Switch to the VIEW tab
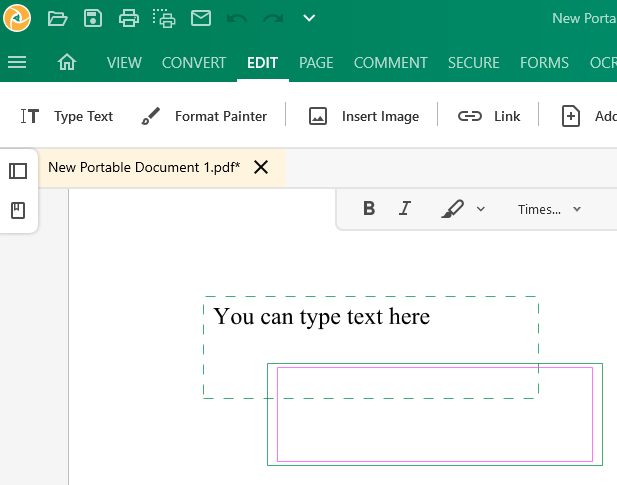The width and height of the screenshot is (617, 485). coord(124,63)
